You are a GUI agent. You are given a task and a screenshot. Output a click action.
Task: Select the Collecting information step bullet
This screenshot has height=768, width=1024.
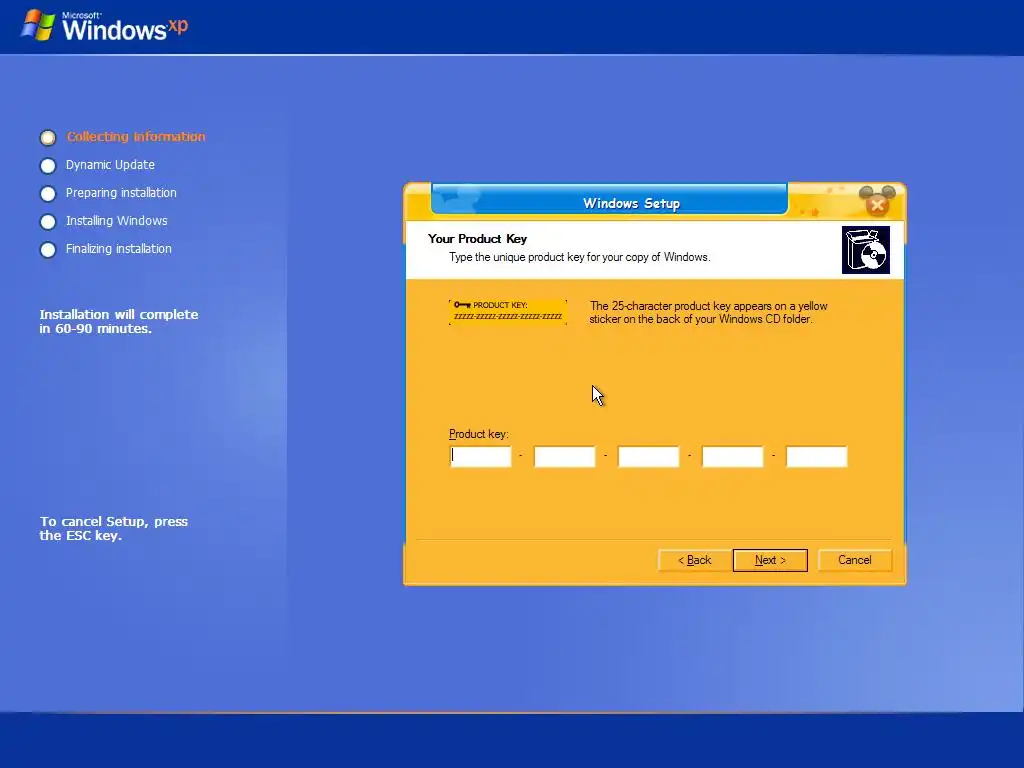48,138
